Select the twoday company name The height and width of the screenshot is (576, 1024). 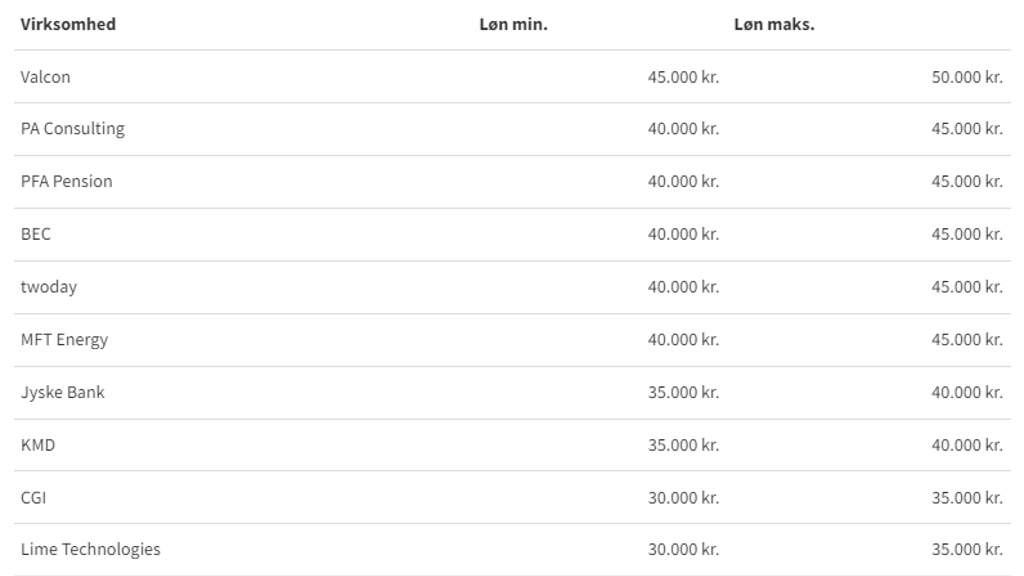49,287
